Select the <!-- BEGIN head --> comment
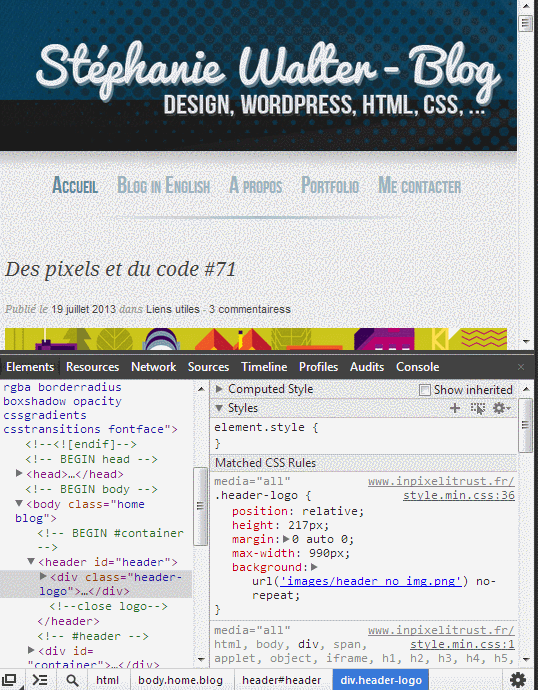This screenshot has width=538, height=690. (91, 459)
